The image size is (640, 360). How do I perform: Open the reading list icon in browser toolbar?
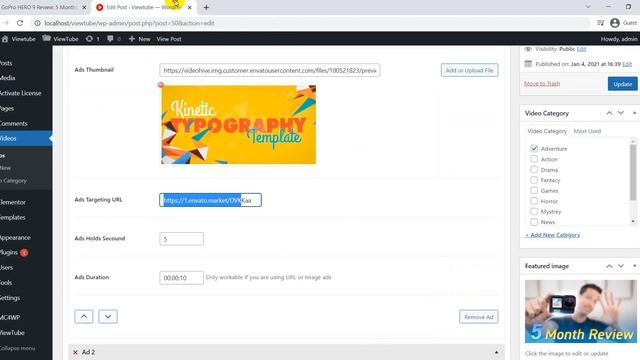[x=600, y=23]
